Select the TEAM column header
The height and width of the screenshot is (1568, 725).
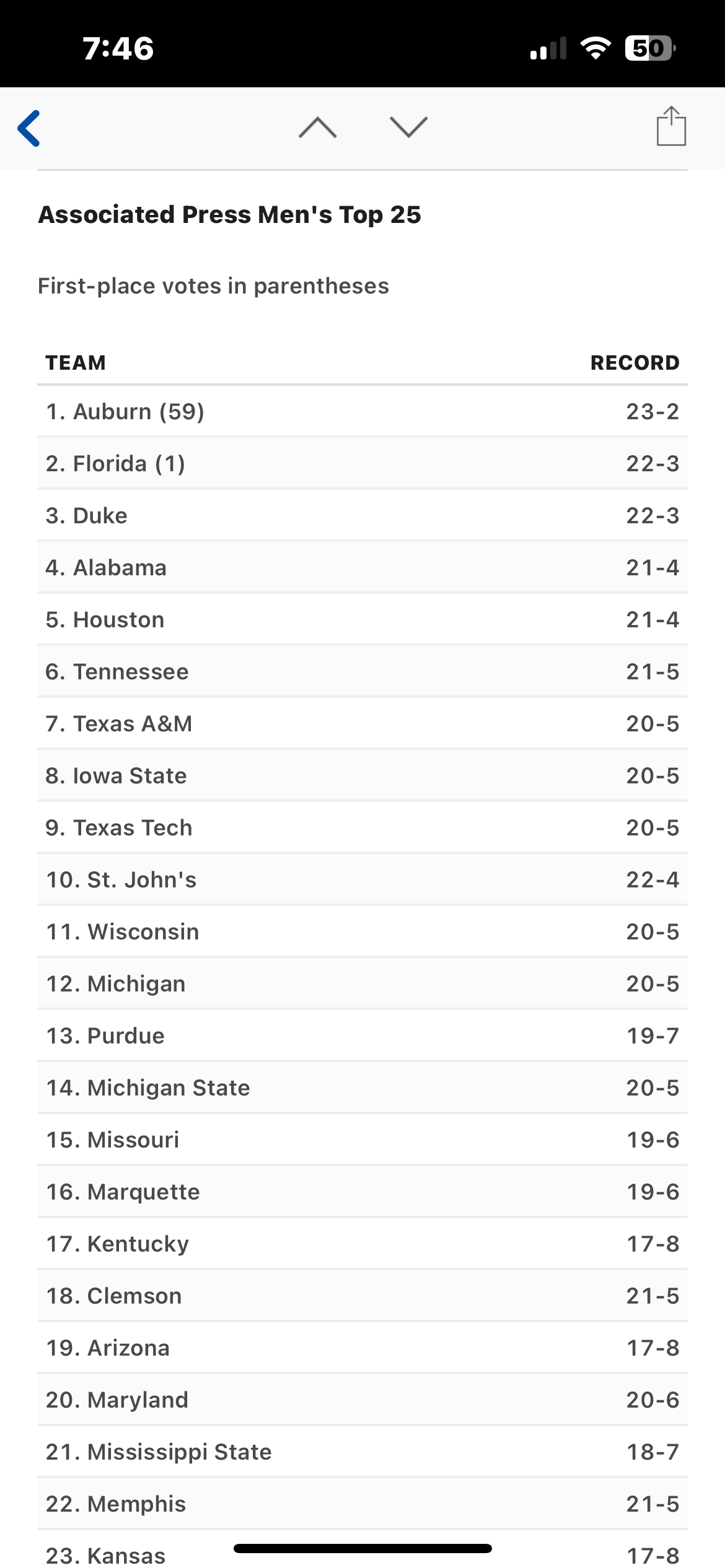(76, 362)
